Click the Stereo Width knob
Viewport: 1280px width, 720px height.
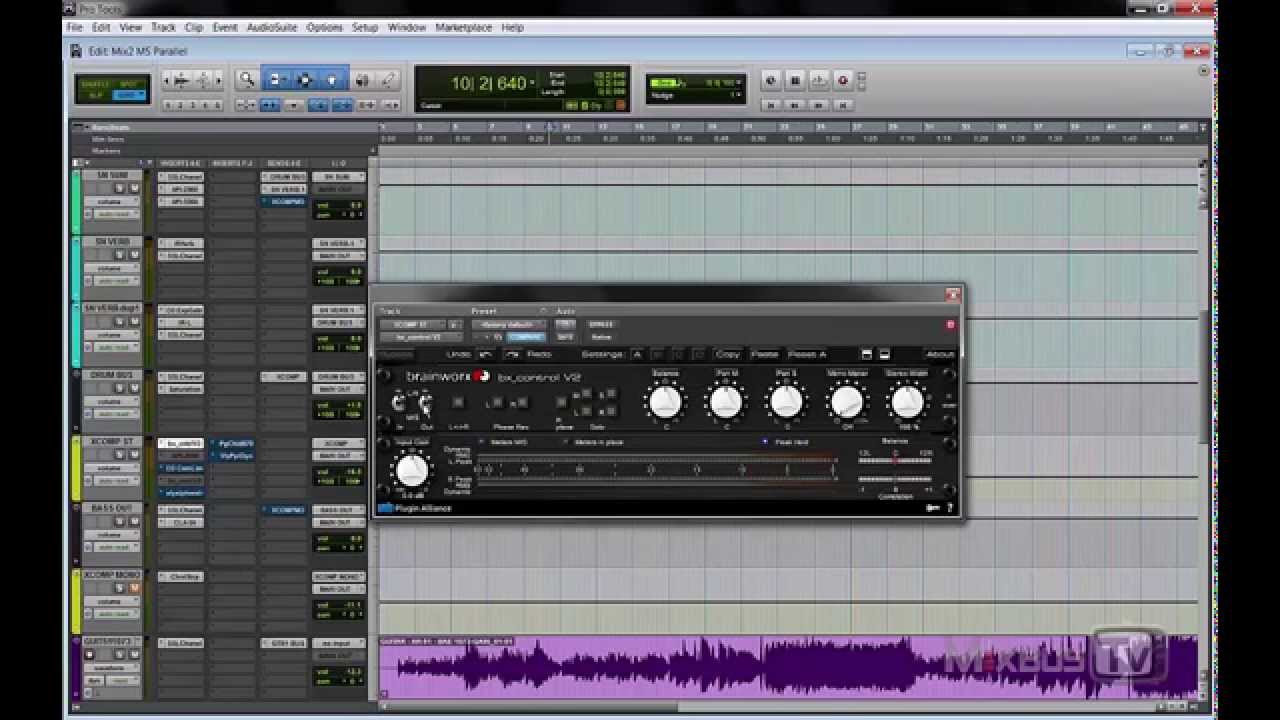907,402
